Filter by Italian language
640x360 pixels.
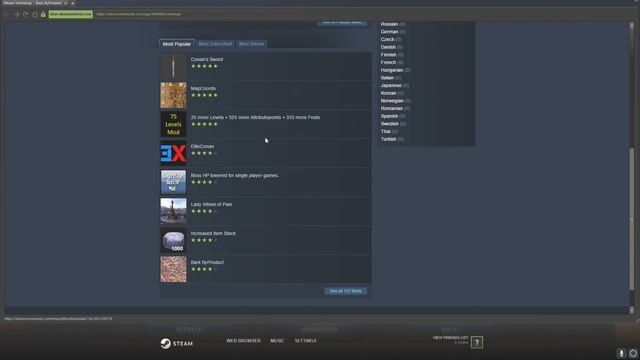pos(387,78)
